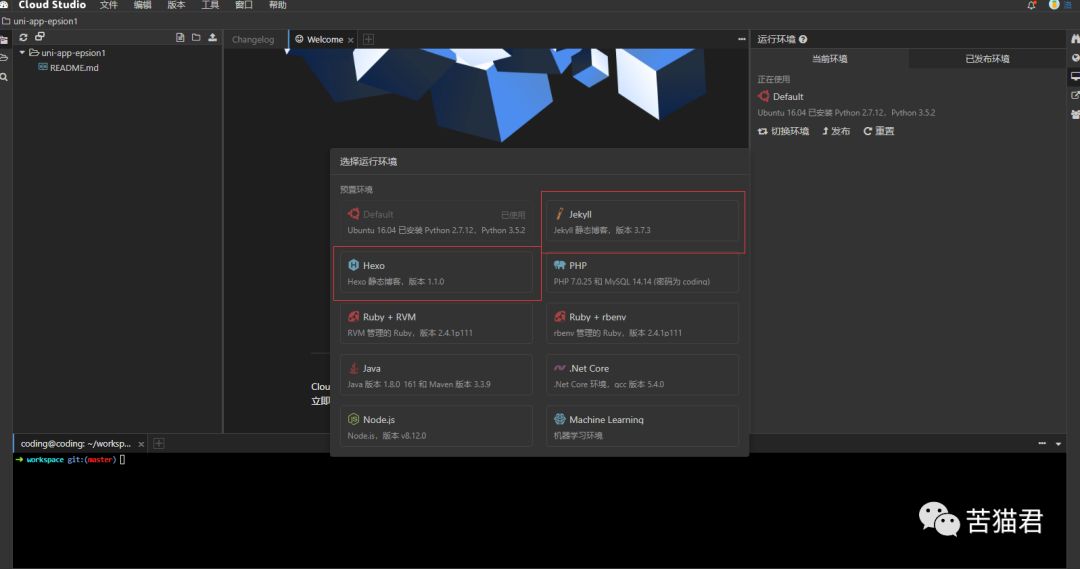Click the Ruby + RVM logo icon

353,316
